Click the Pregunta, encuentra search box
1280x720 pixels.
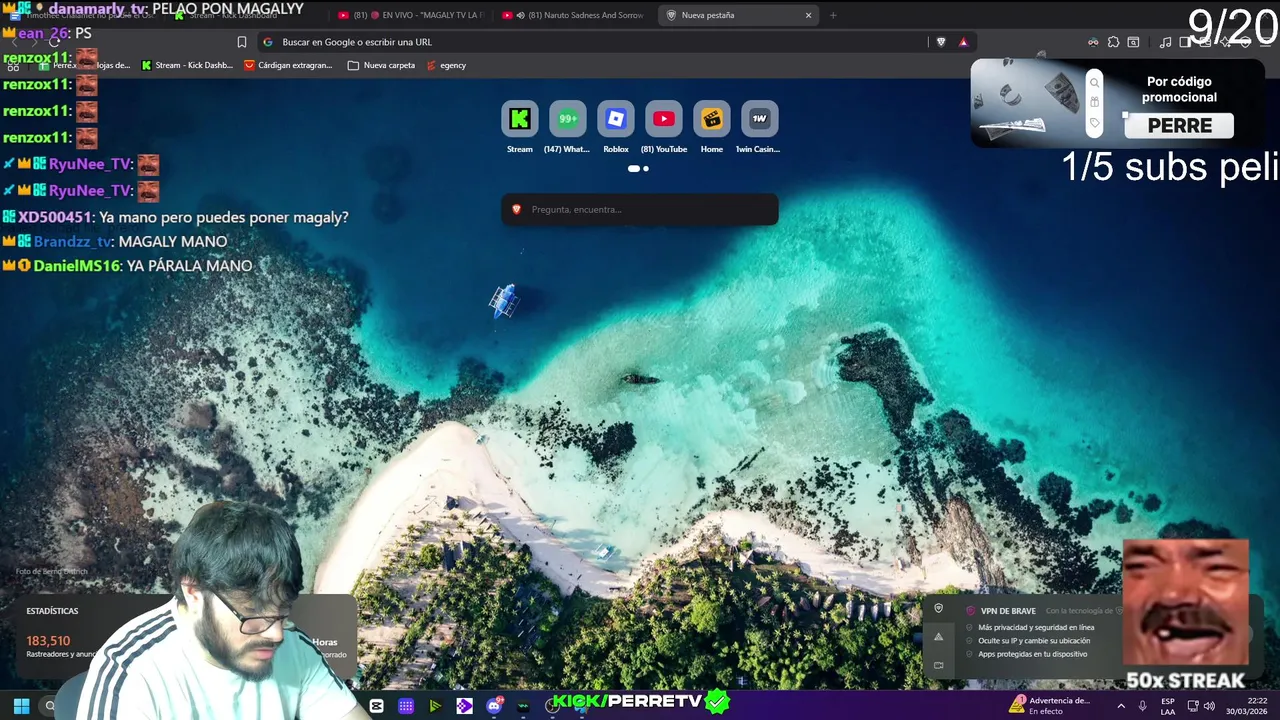coord(640,209)
